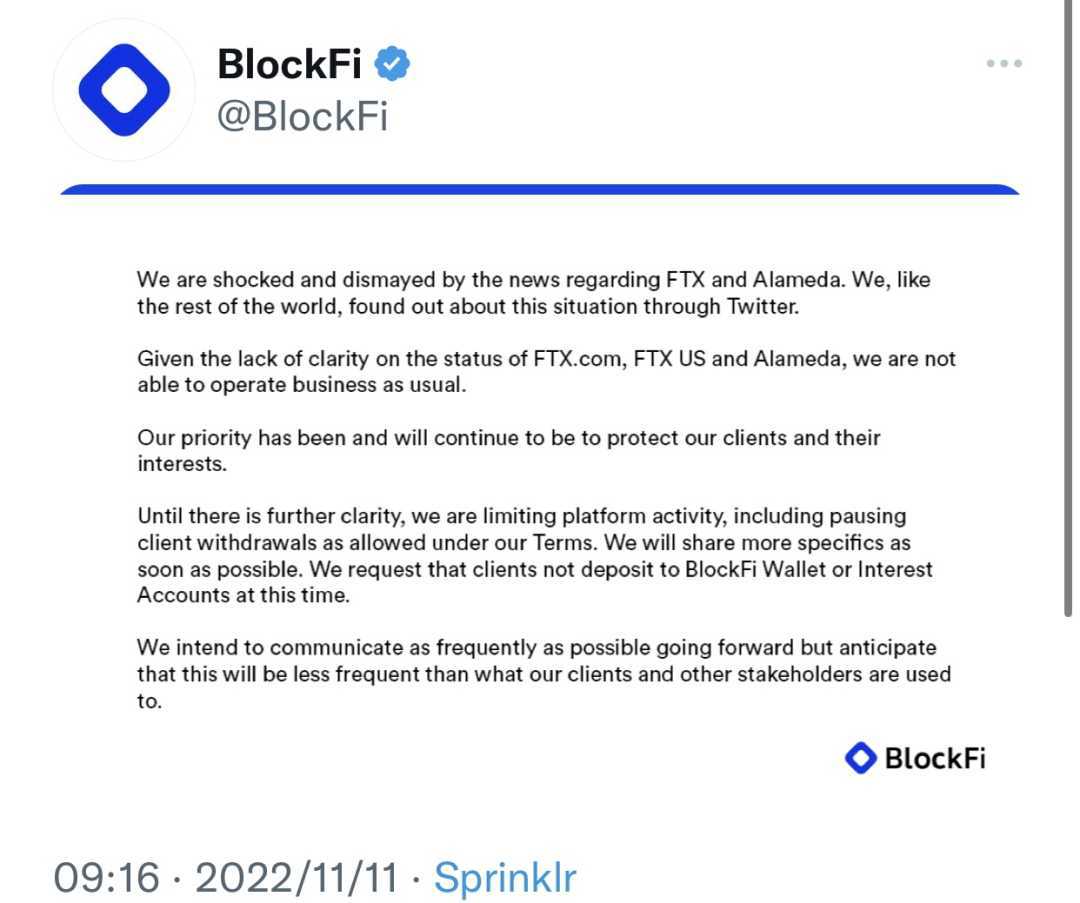Click the paragraph starting "Given the lack"
The image size is (1080, 903).
pyautogui.click(x=546, y=371)
